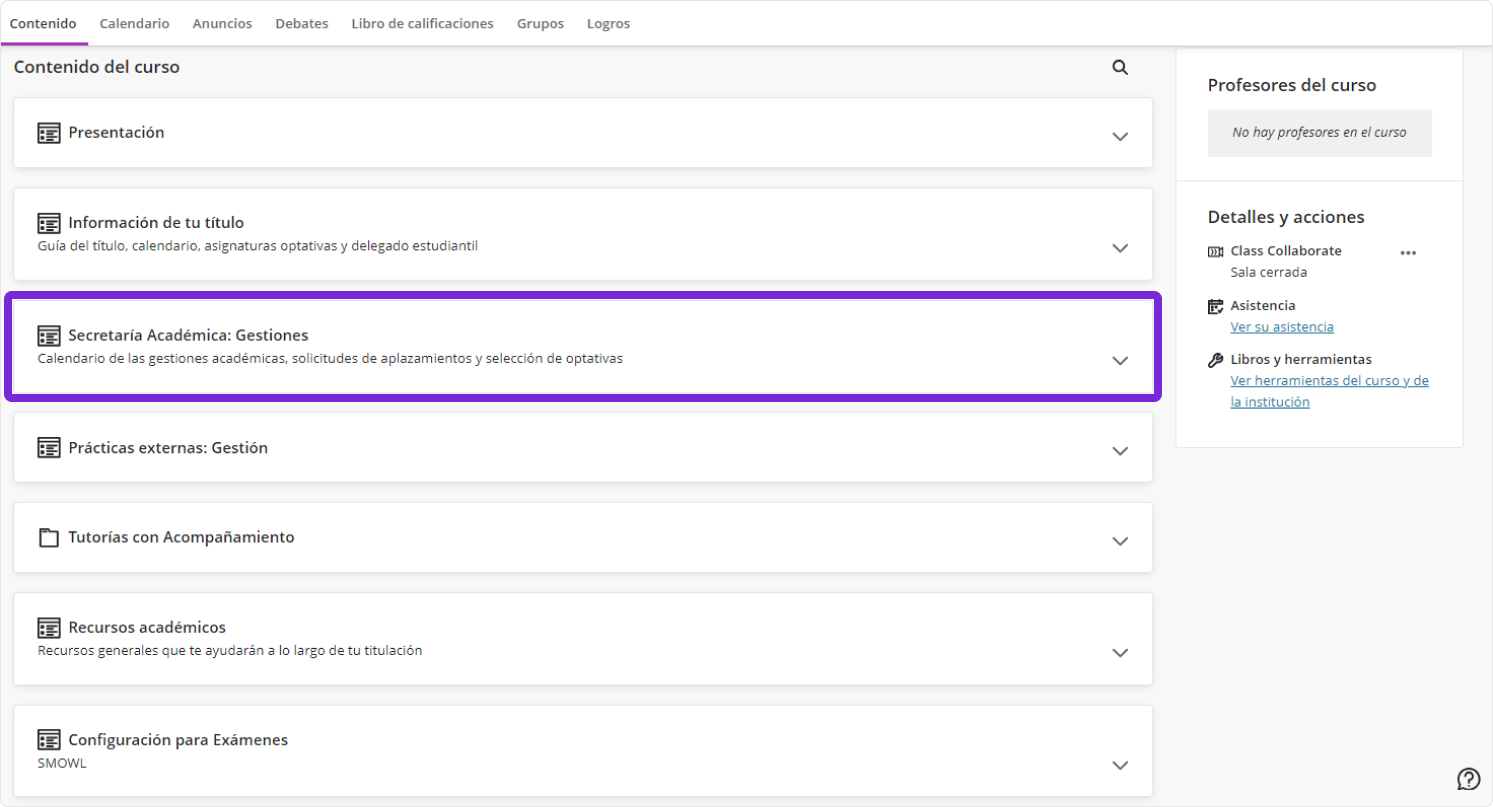Click the Presentación learning module icon

click(48, 133)
